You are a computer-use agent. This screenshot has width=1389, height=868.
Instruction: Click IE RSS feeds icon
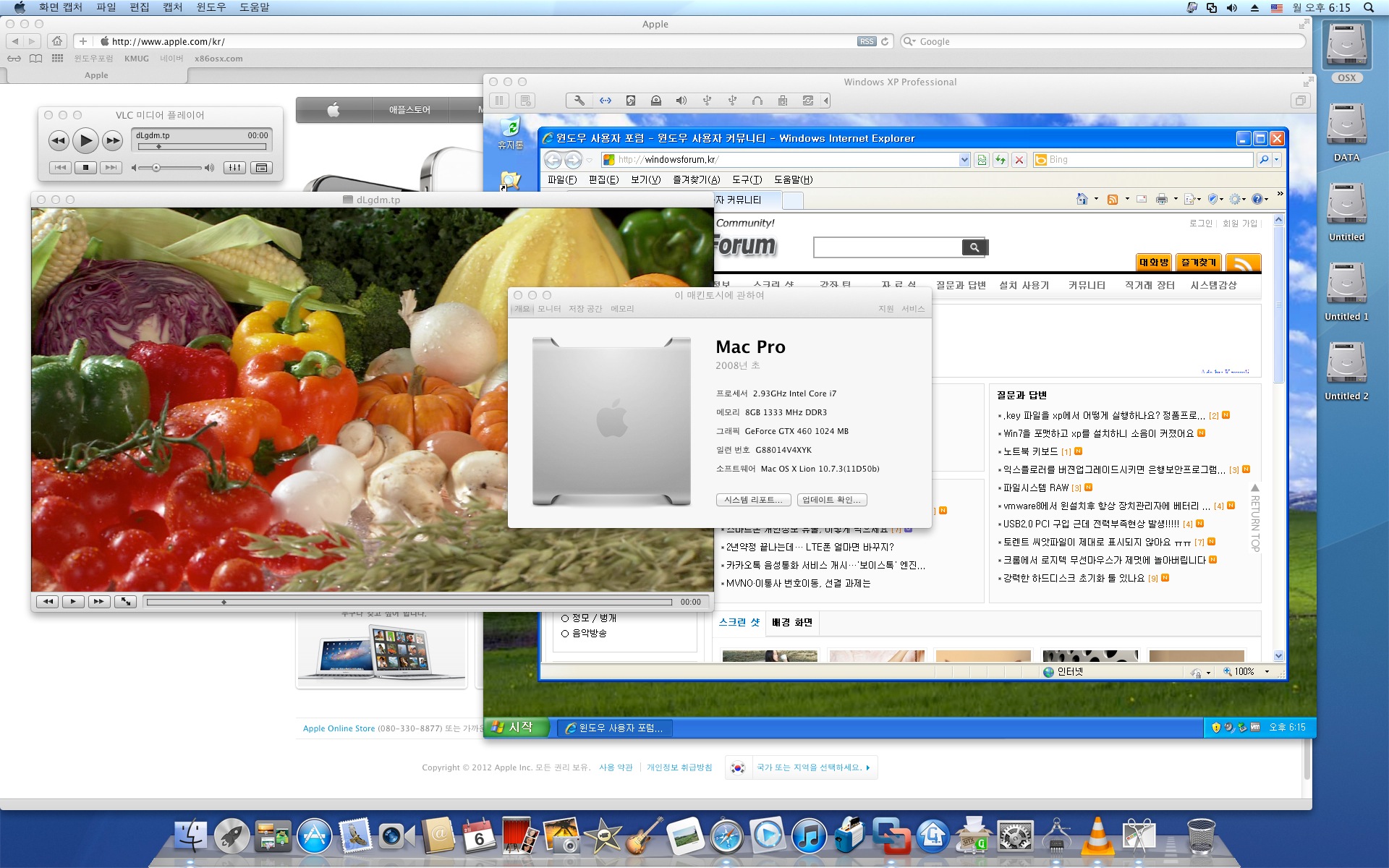(1113, 199)
